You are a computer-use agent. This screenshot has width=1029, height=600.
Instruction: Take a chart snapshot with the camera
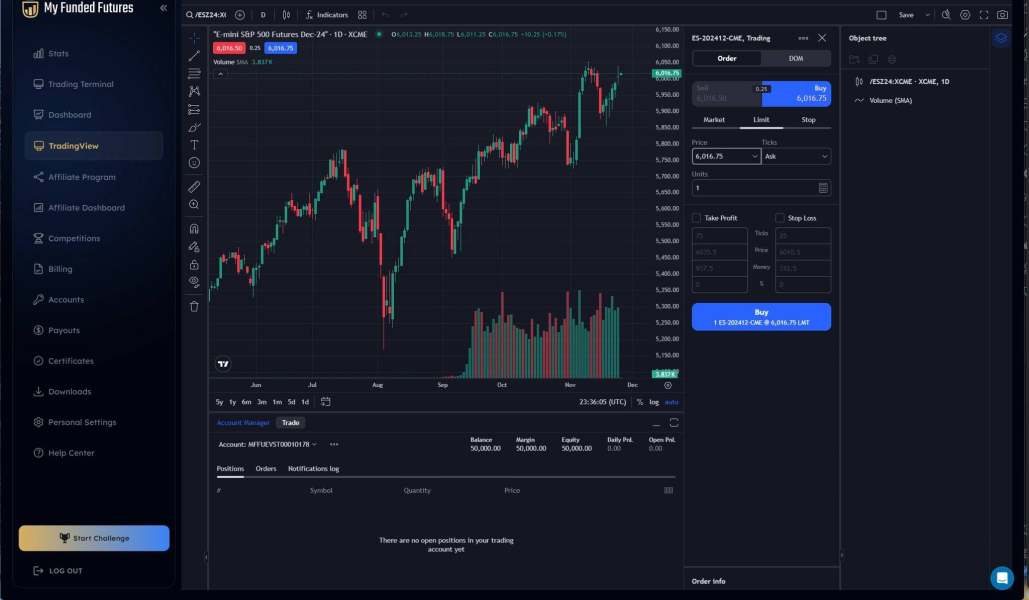click(x=1002, y=14)
